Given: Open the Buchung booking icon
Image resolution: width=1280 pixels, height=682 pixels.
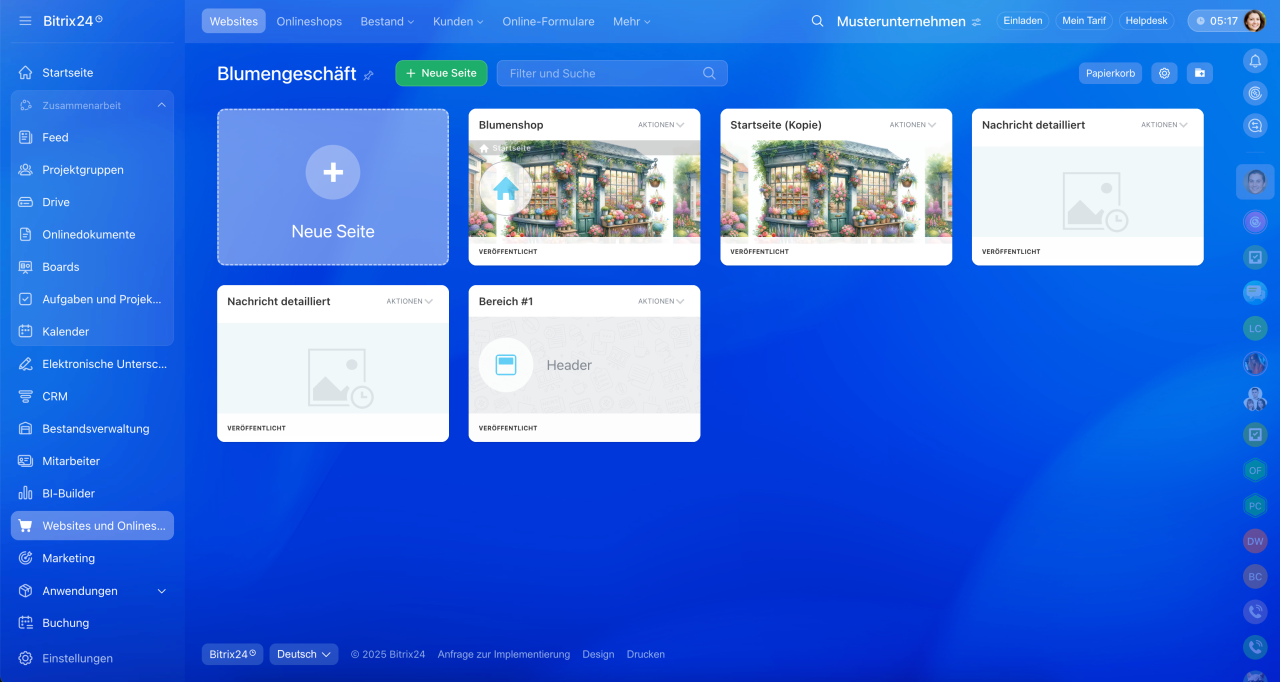Looking at the screenshot, I should click(26, 623).
